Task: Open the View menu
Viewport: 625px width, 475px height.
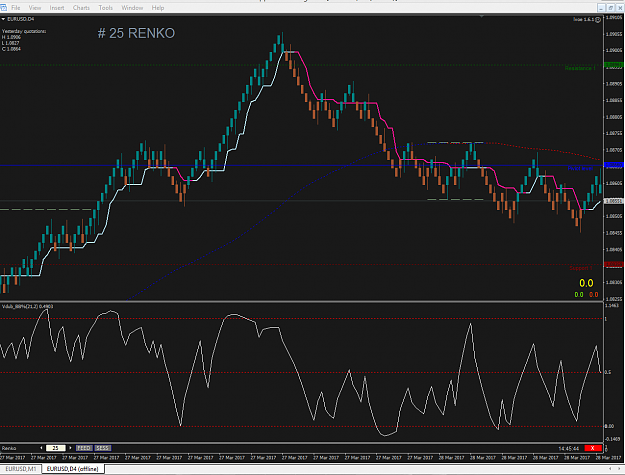Action: click(x=35, y=8)
